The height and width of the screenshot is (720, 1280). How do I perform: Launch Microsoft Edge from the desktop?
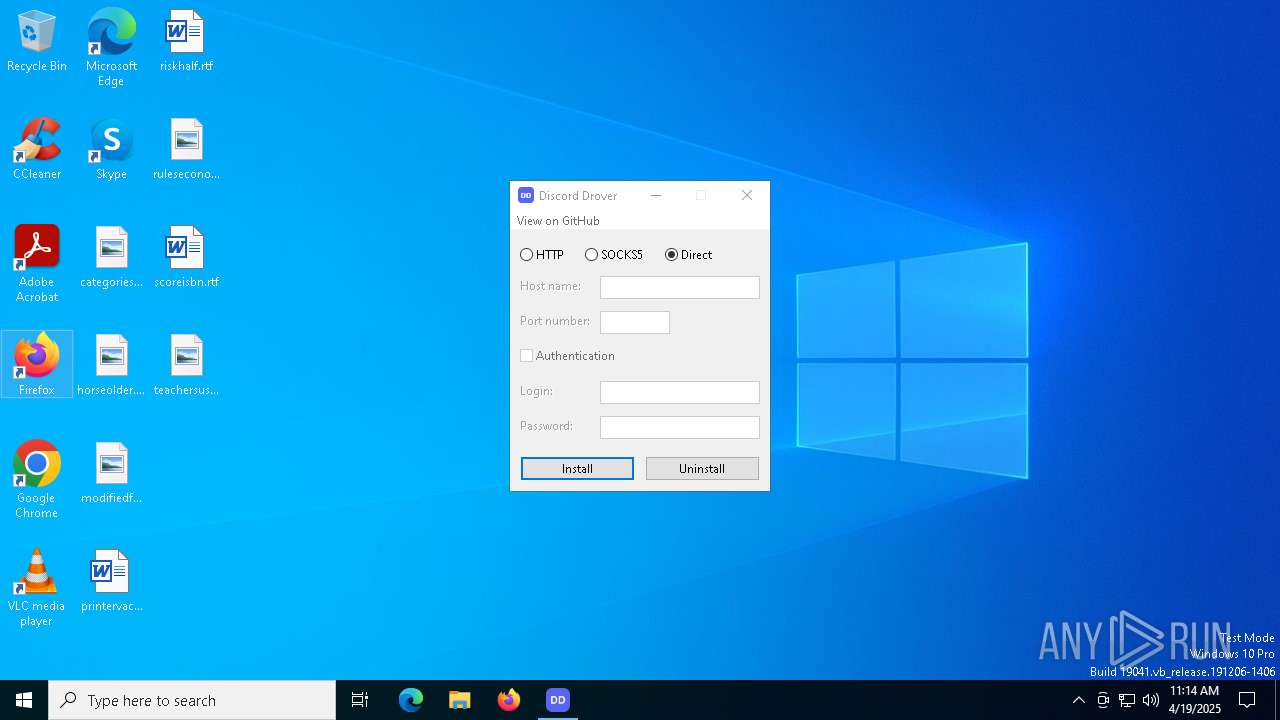pyautogui.click(x=111, y=48)
